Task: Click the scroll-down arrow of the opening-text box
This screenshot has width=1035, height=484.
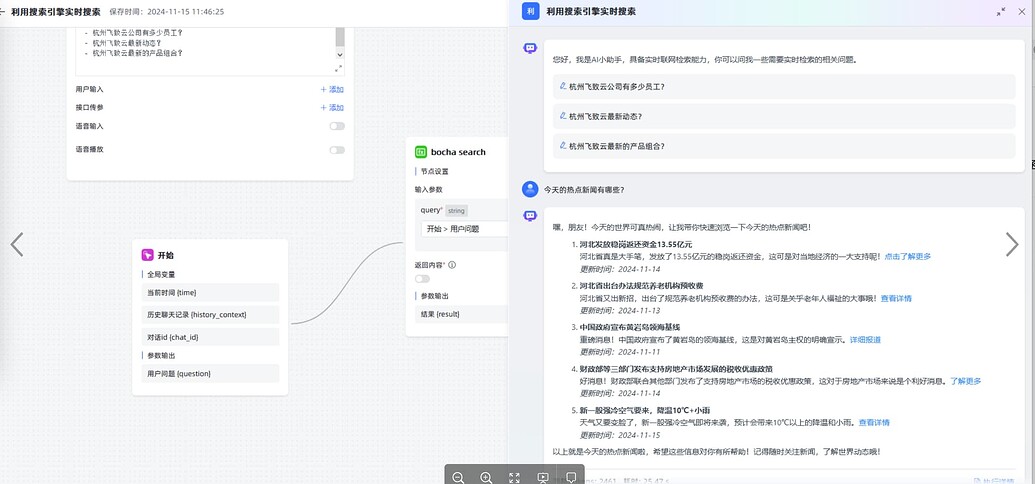Action: point(340,55)
